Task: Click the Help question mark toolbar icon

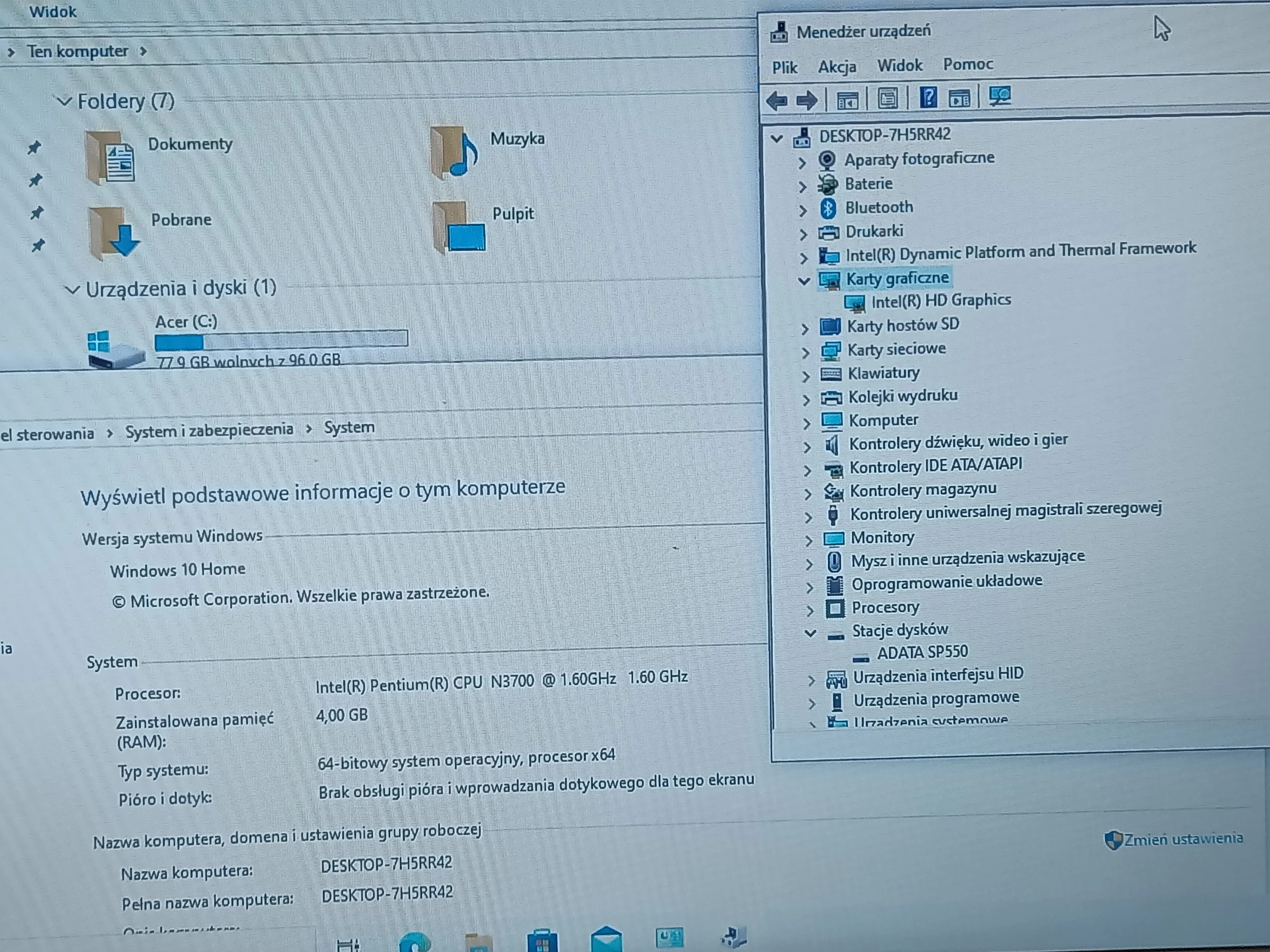Action: tap(928, 97)
